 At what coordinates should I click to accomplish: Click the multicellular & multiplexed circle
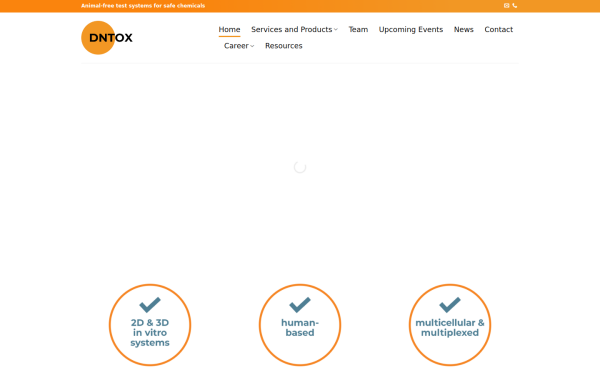[x=450, y=325]
